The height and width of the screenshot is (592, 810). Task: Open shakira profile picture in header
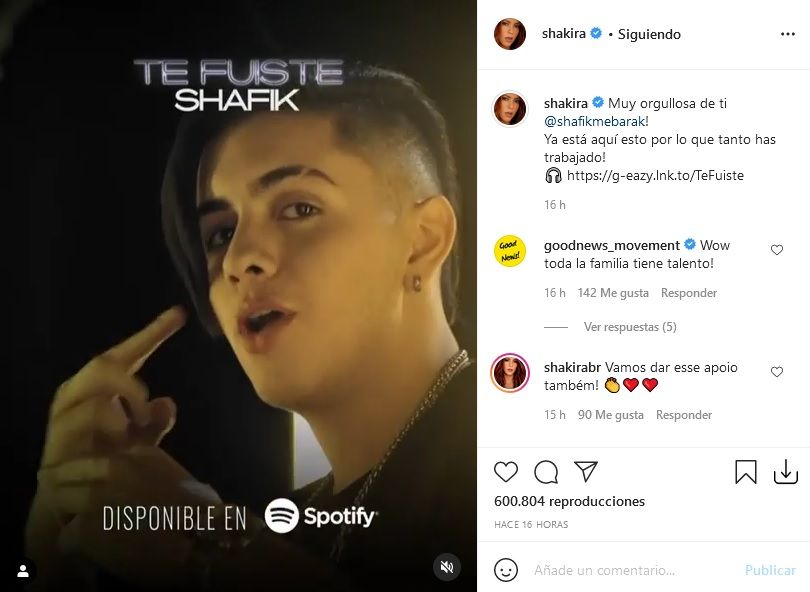click(x=510, y=34)
